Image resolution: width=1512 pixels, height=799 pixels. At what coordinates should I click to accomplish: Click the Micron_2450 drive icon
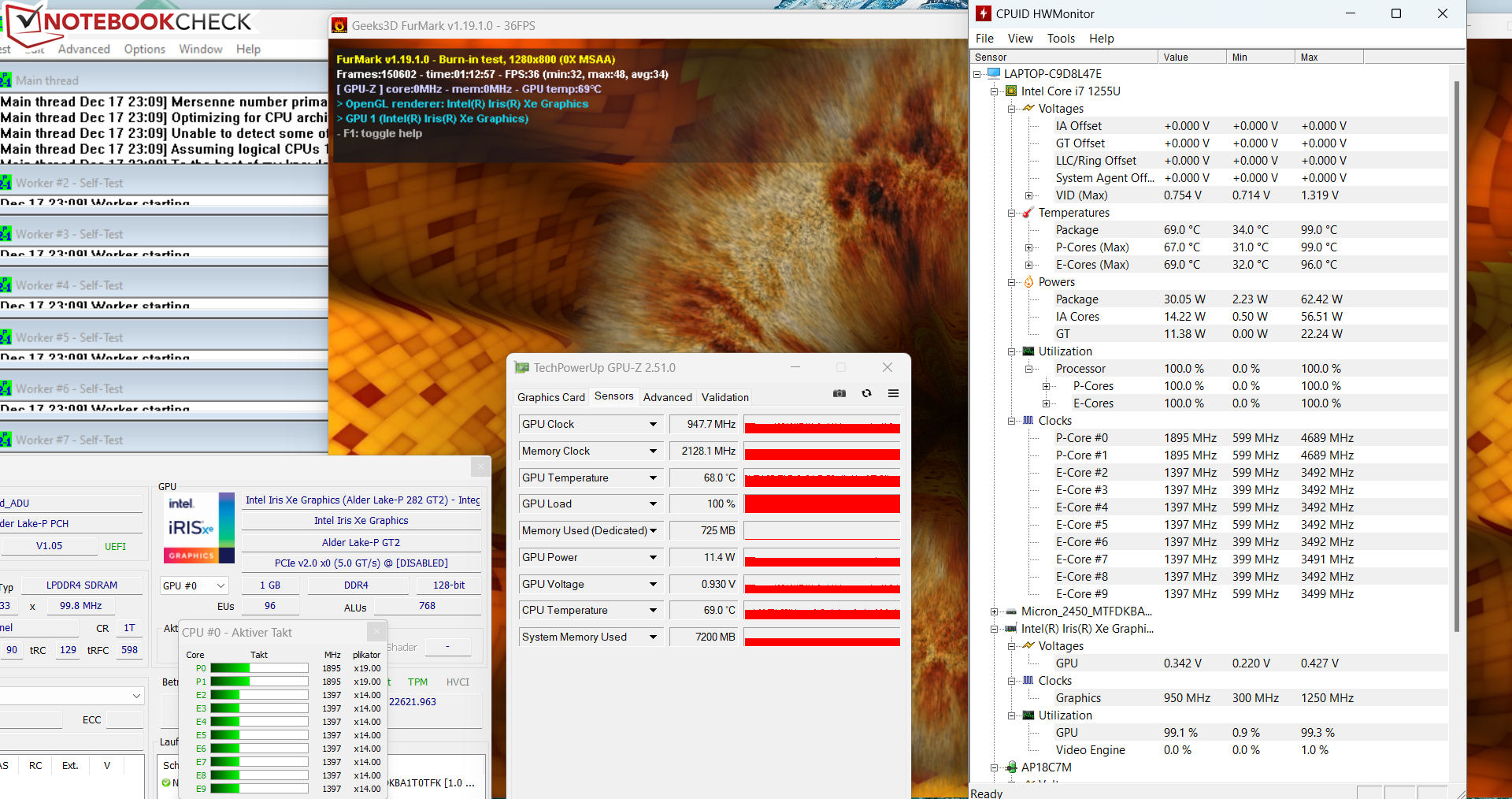pyautogui.click(x=1011, y=611)
